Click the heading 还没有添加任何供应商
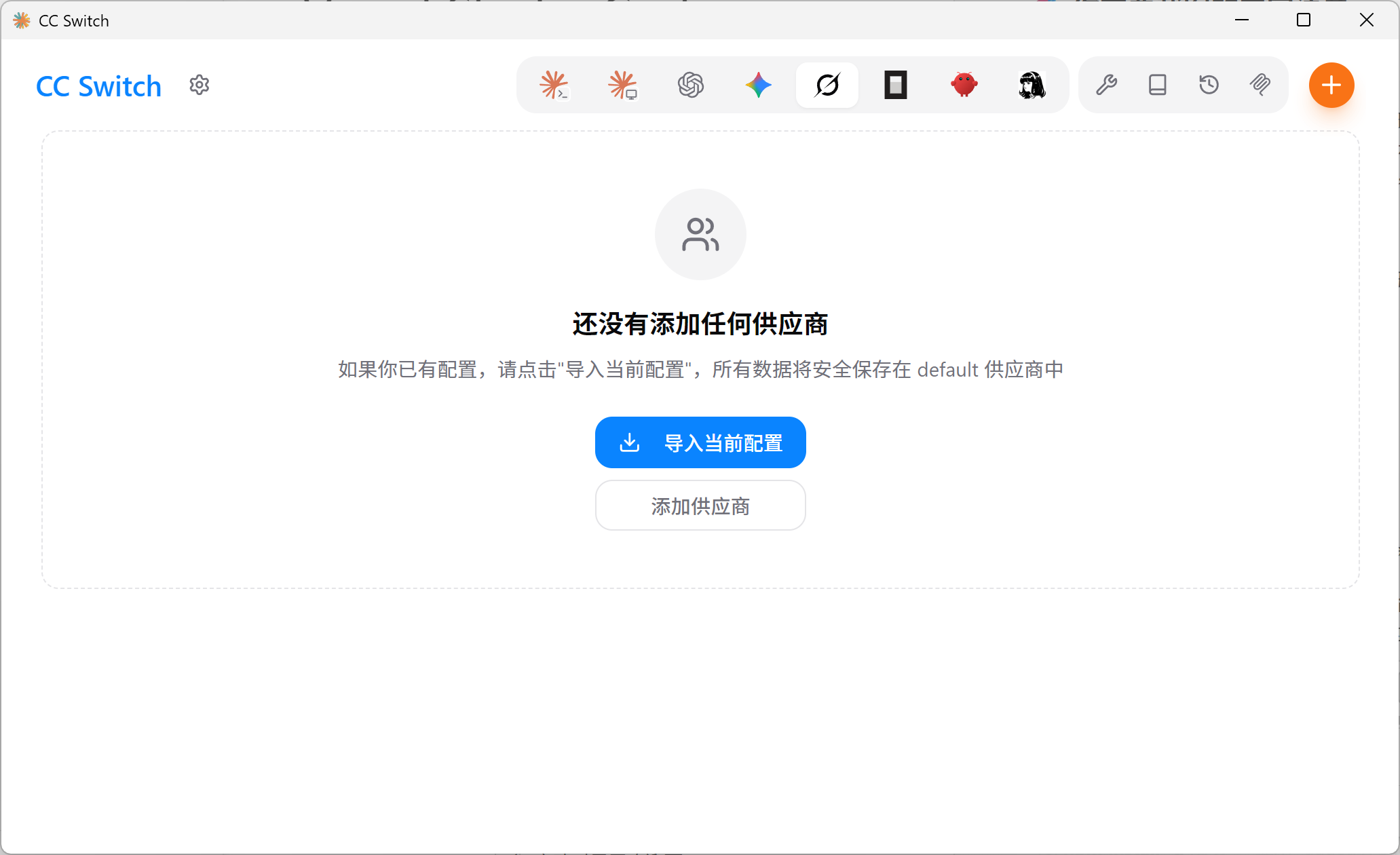 point(700,324)
